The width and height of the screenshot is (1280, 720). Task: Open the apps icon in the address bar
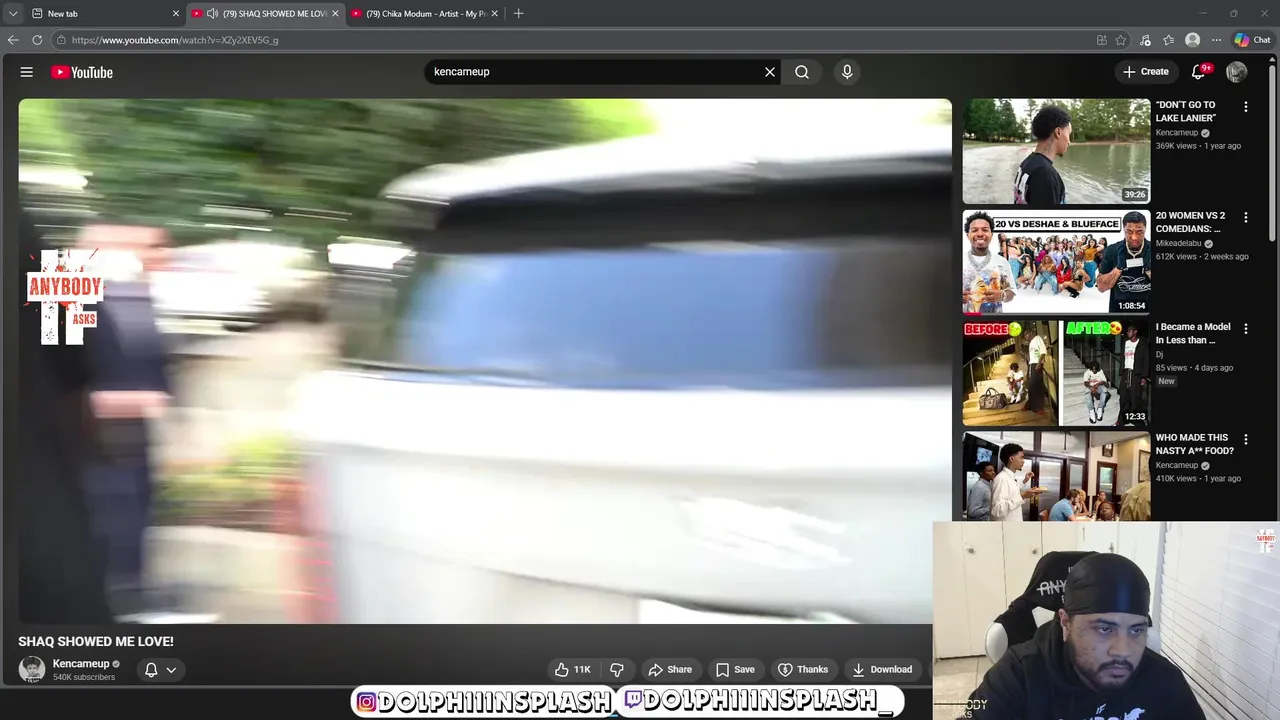tap(1102, 40)
